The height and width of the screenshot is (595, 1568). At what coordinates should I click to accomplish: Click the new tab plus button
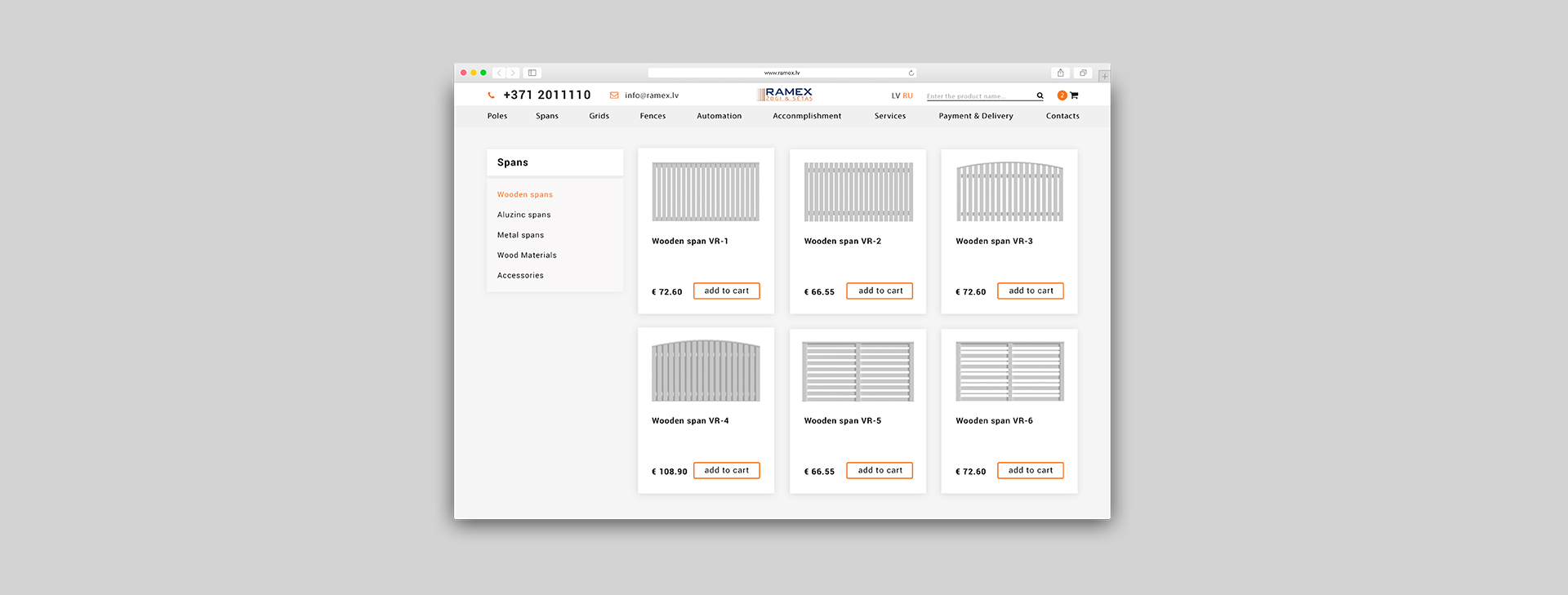1104,76
